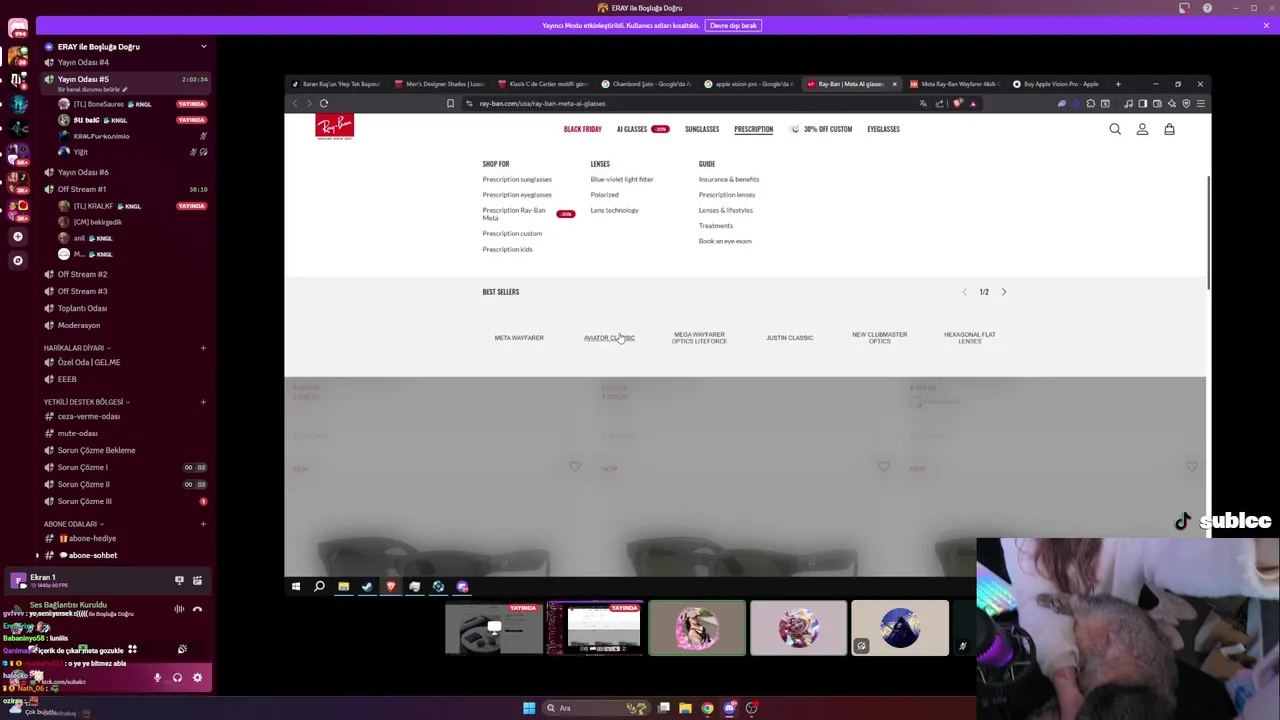Viewport: 1280px width, 720px height.
Task: Collapse the ABONE ODALARI category
Action: click(x=74, y=524)
